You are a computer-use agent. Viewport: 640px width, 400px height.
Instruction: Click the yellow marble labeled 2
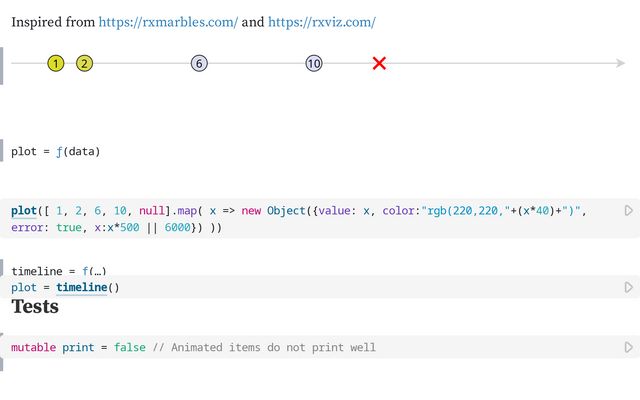click(x=84, y=64)
